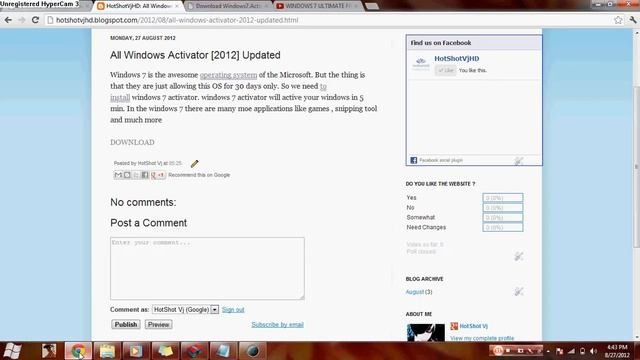Open the Comment as account dropdown
The image size is (640, 360).
185,310
